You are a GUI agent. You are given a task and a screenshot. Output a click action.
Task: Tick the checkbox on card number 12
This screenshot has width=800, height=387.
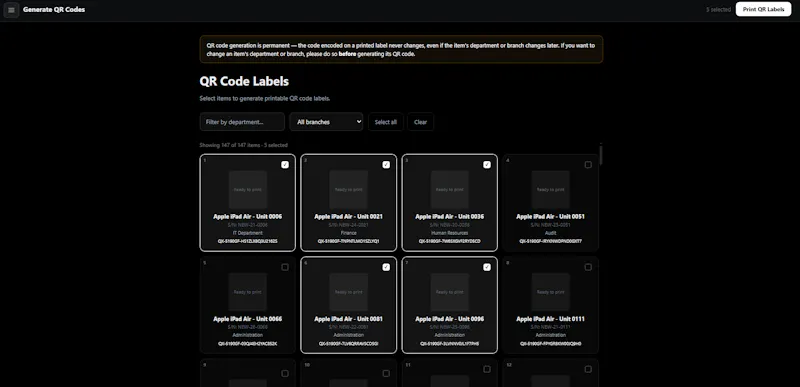click(x=588, y=369)
